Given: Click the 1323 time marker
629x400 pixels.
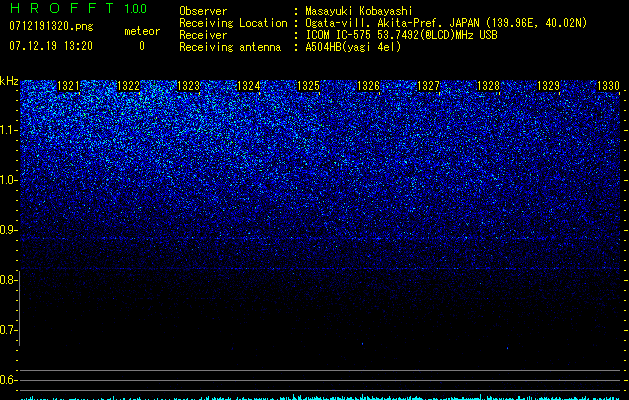Looking at the screenshot, I should pos(189,86).
